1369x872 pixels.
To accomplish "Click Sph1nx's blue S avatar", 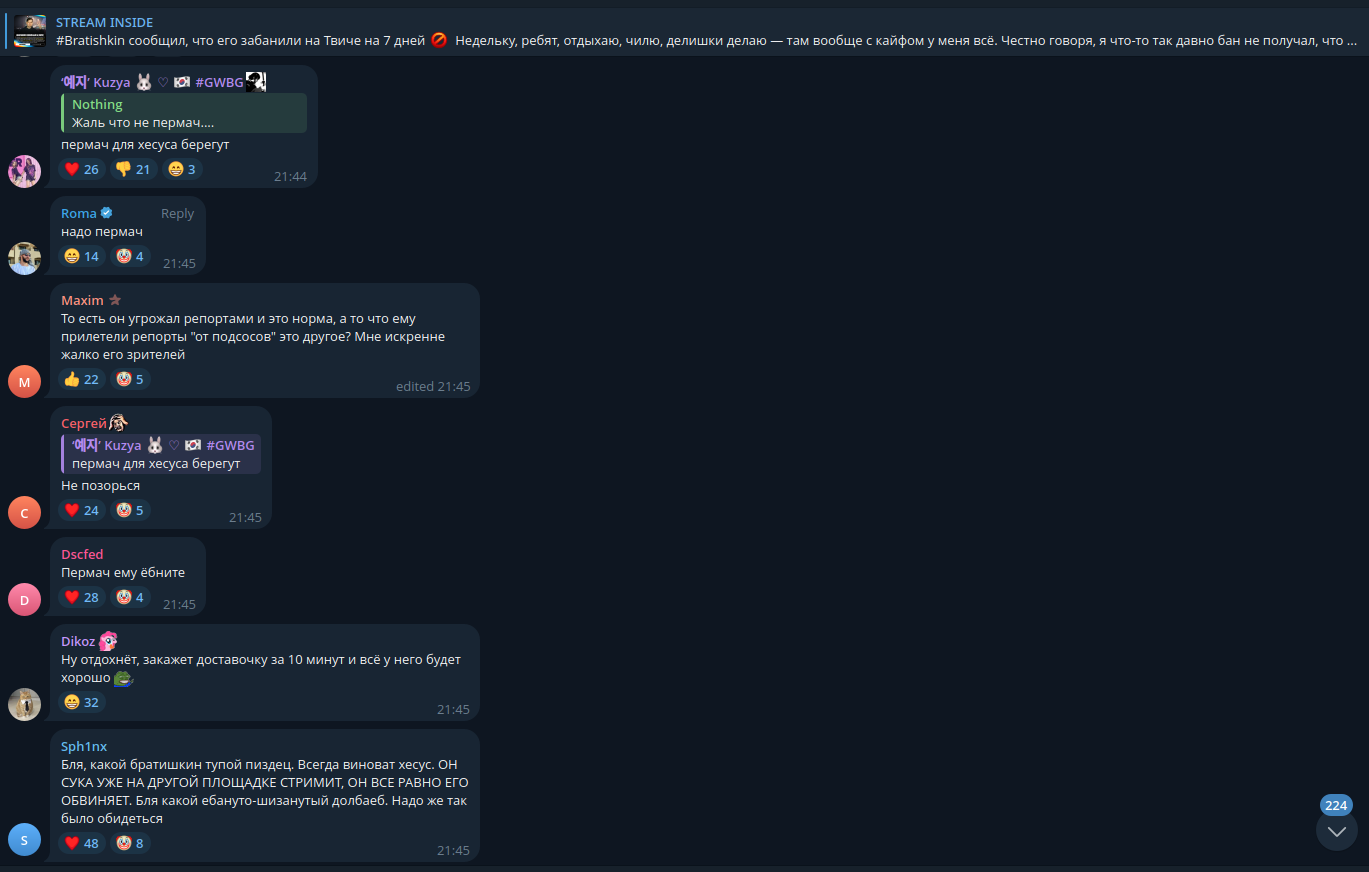I will 24,840.
